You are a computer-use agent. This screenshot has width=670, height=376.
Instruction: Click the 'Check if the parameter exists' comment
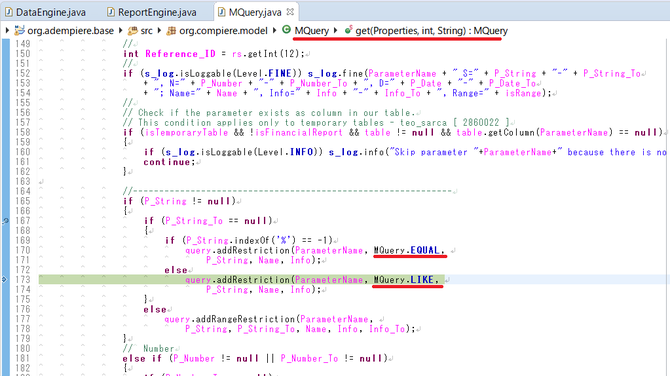(x=270, y=113)
